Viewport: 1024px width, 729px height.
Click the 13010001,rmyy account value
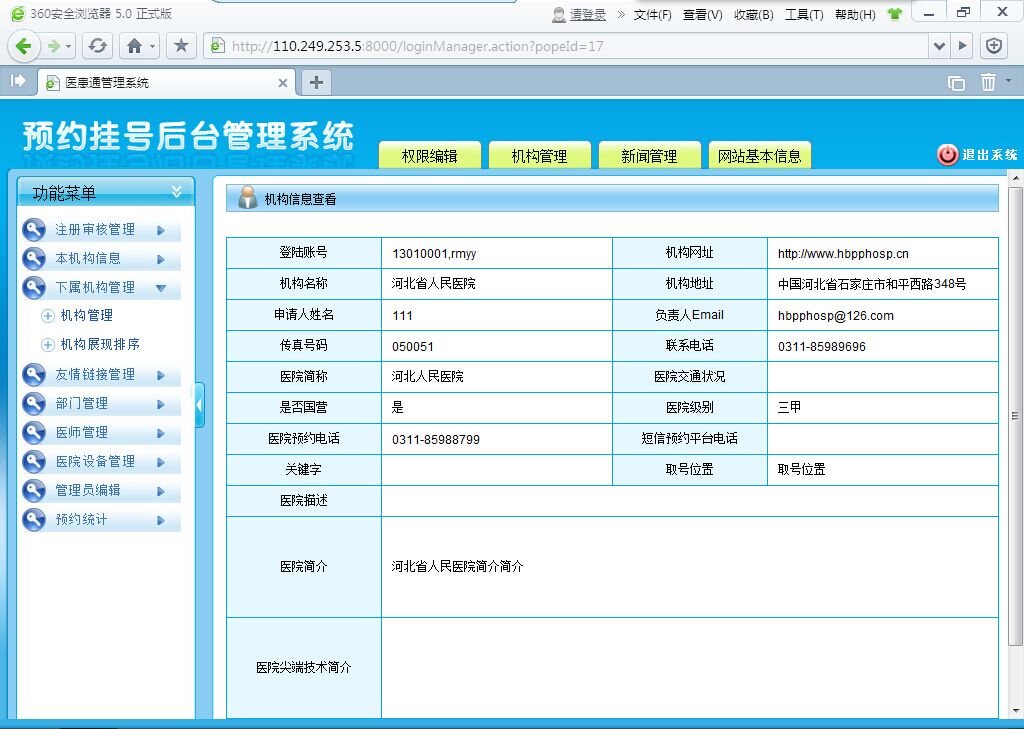pyautogui.click(x=434, y=253)
